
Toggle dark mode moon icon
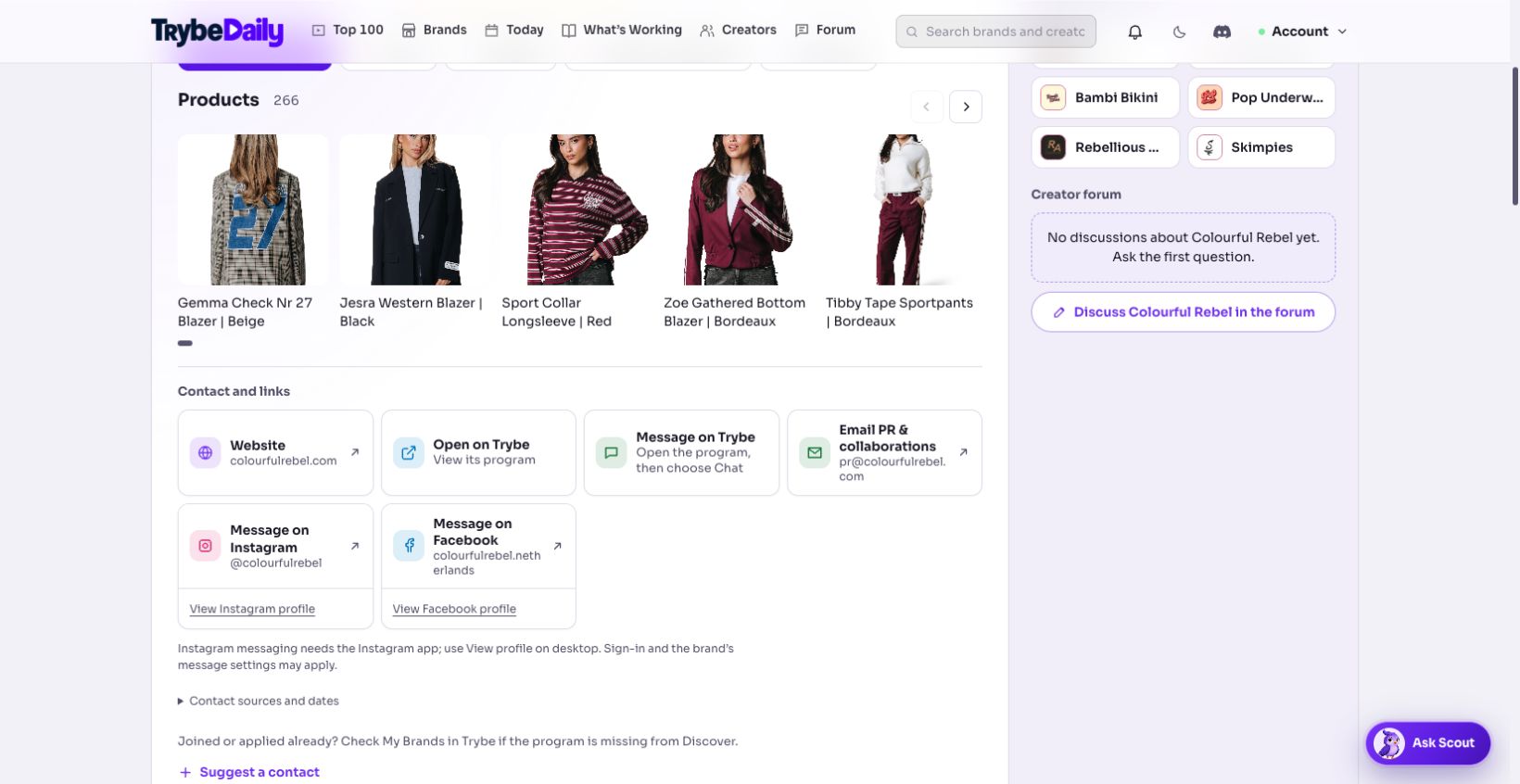[x=1179, y=32]
